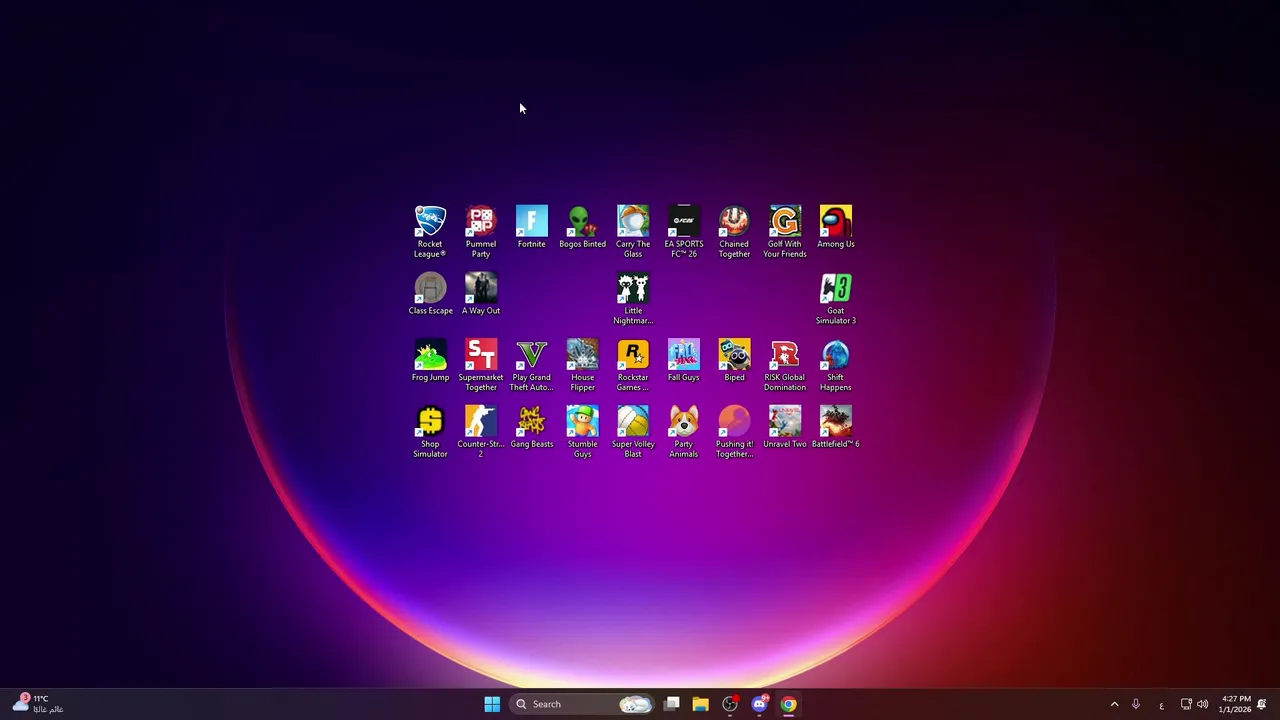Select the Party Animals corgi icon
The width and height of the screenshot is (1280, 720).
(684, 433)
